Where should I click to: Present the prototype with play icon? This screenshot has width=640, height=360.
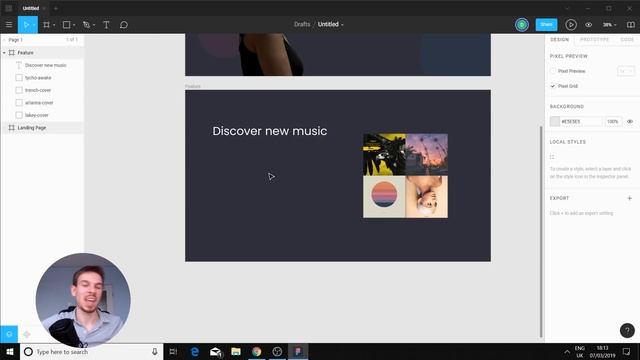[x=571, y=25]
